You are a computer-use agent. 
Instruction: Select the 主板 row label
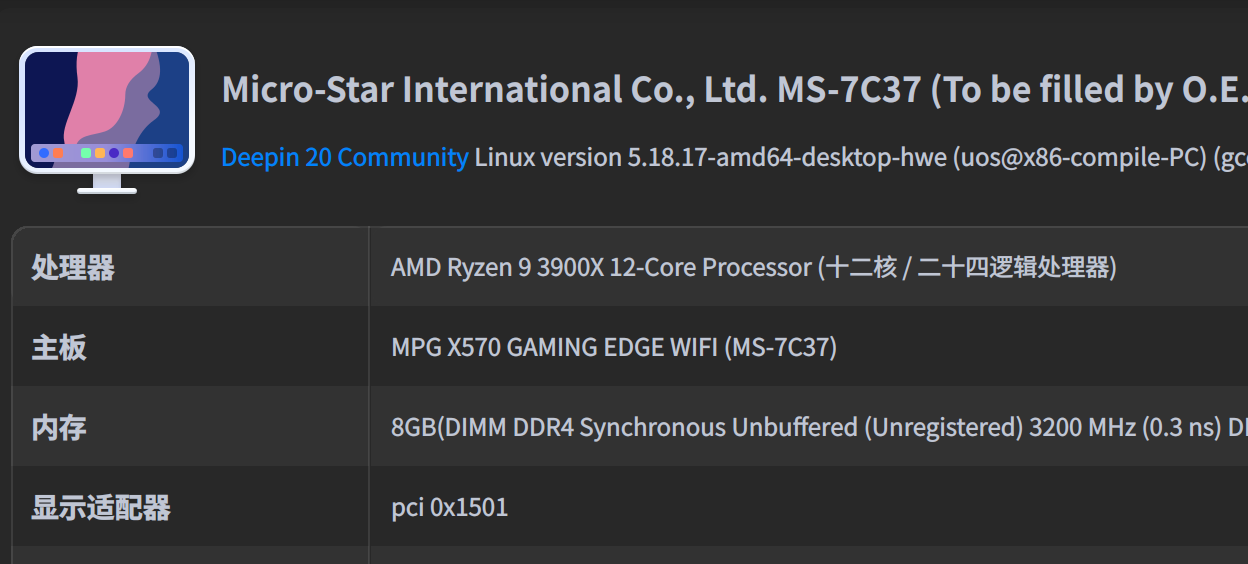59,348
